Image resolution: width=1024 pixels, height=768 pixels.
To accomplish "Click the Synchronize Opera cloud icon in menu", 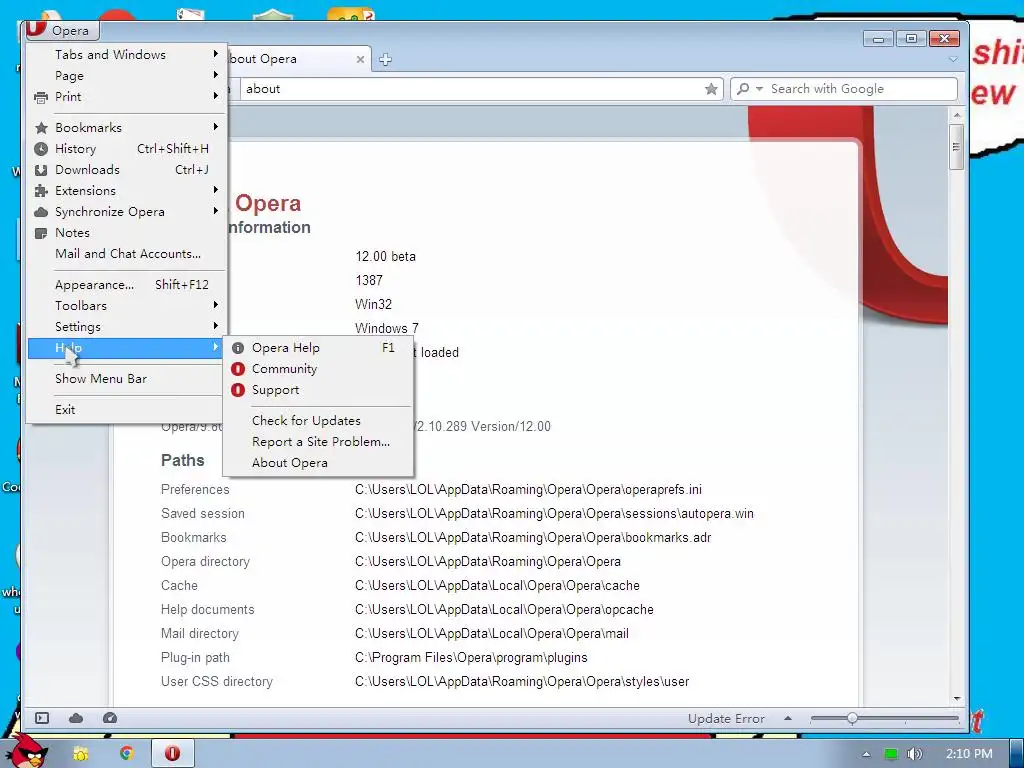I will click(41, 212).
